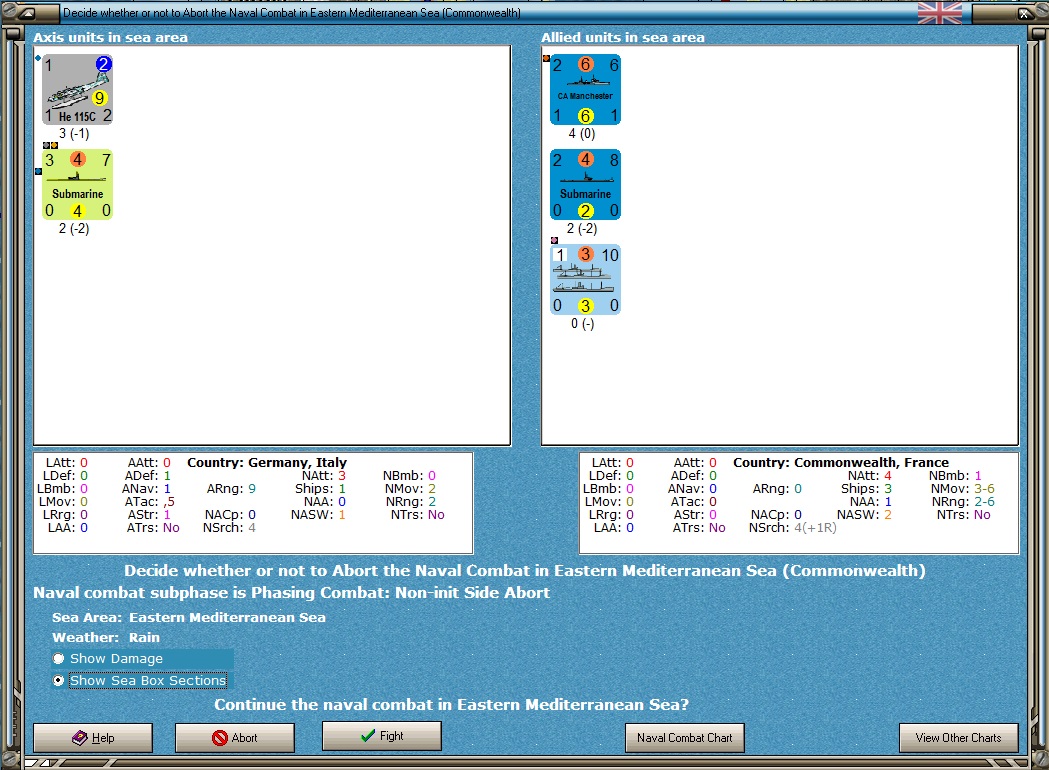Click the 0 (-) label under convoy
1049x770 pixels.
pyautogui.click(x=582, y=323)
